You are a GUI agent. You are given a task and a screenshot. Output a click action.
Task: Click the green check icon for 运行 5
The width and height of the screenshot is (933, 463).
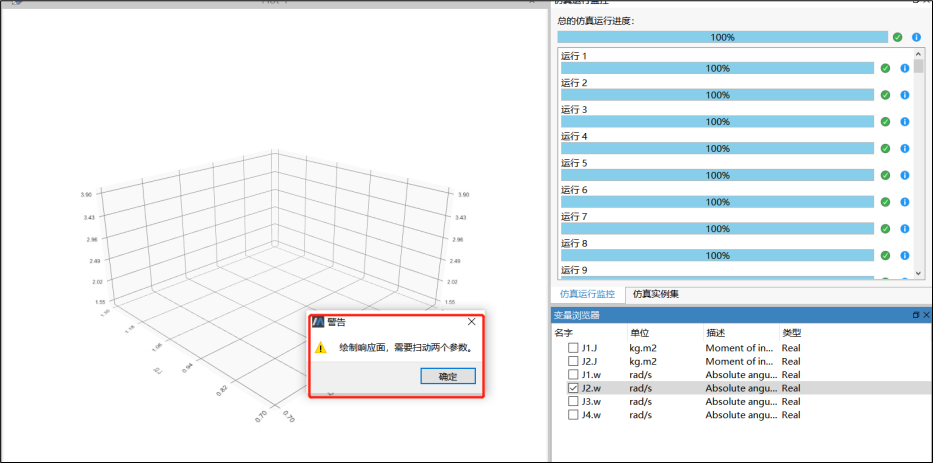[x=885, y=175]
